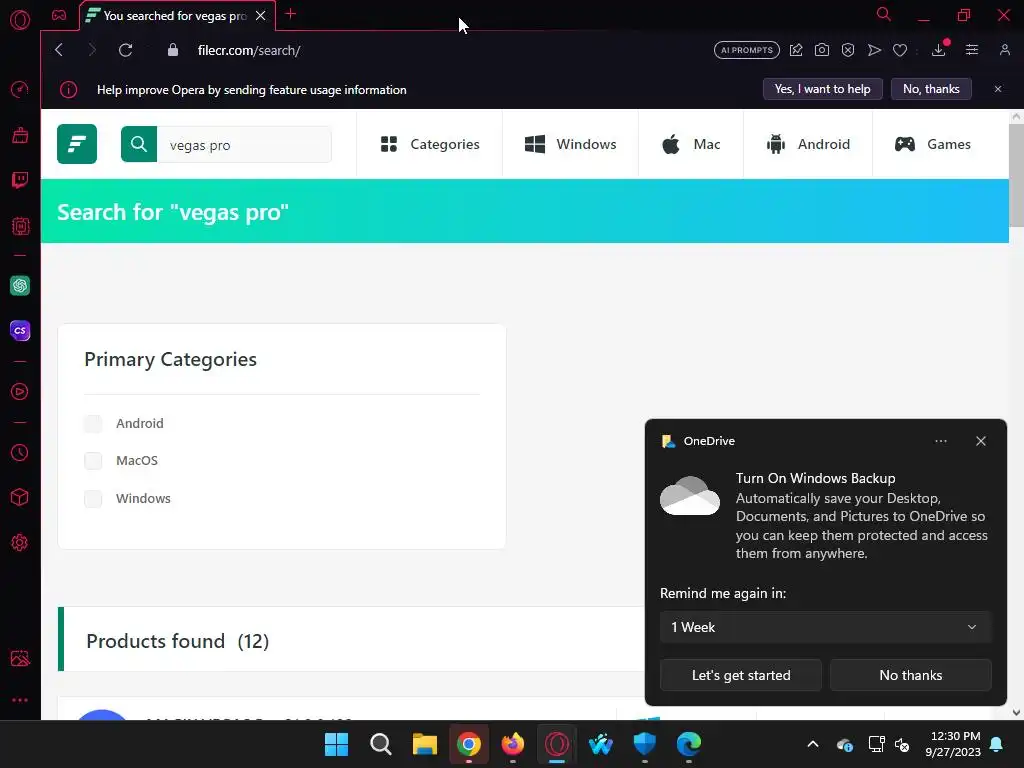
Task: Click 'Yes, I want to help' button
Action: tap(822, 89)
